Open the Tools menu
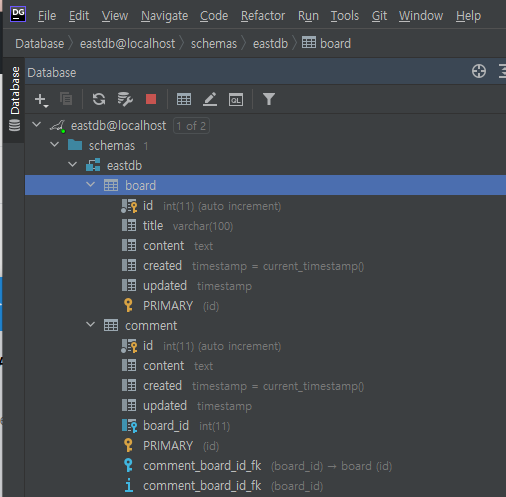Screen dimensions: 506x497 [345, 16]
